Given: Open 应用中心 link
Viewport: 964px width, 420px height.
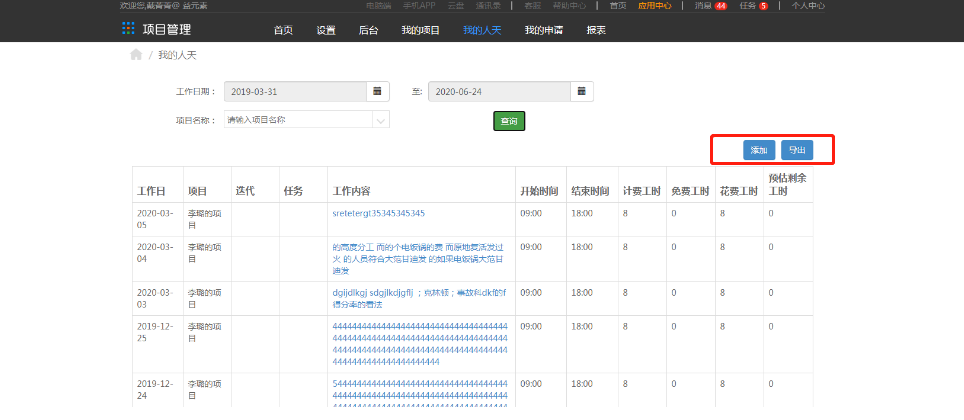Looking at the screenshot, I should [x=654, y=6].
